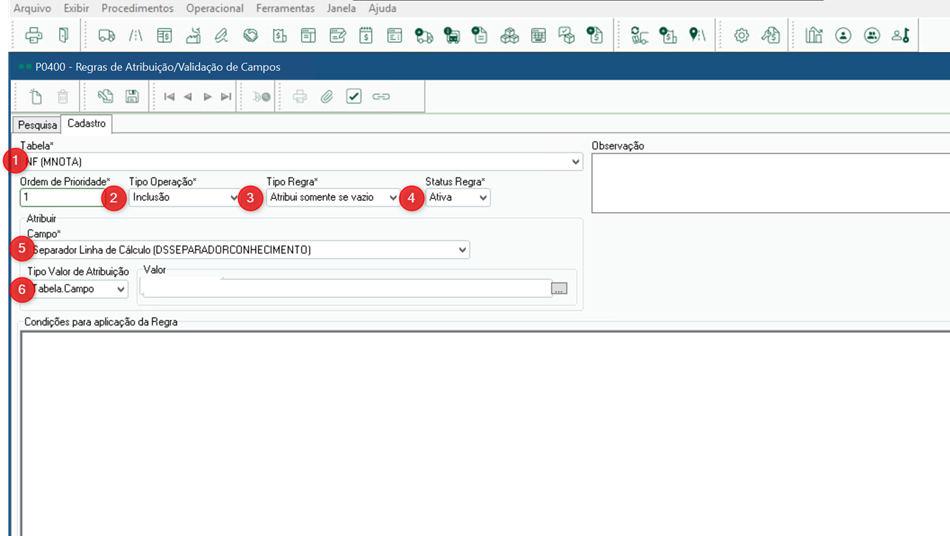
Task: Click the Valor browse ellipsis button
Action: [559, 288]
